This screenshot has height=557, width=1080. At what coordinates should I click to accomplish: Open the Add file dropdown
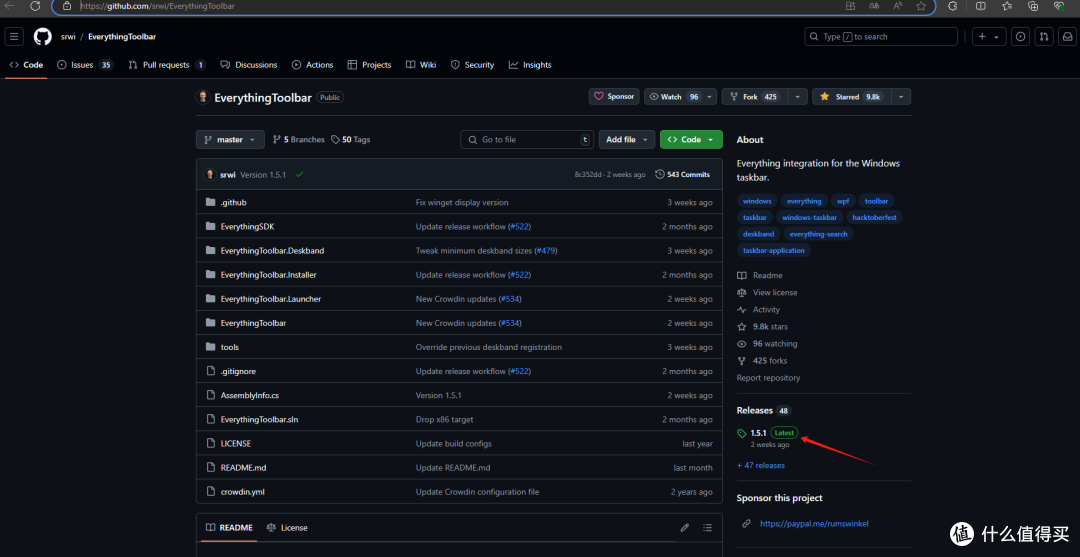coord(626,139)
